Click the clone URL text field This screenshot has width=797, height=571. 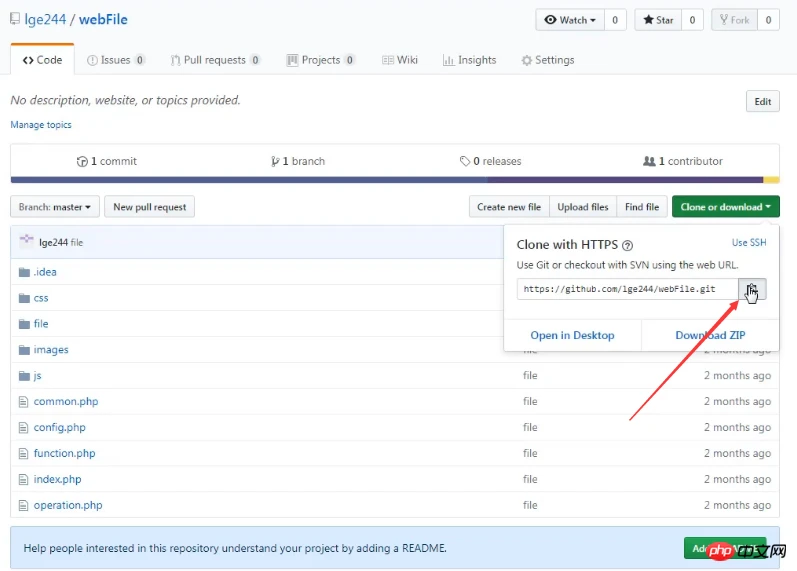click(x=627, y=289)
